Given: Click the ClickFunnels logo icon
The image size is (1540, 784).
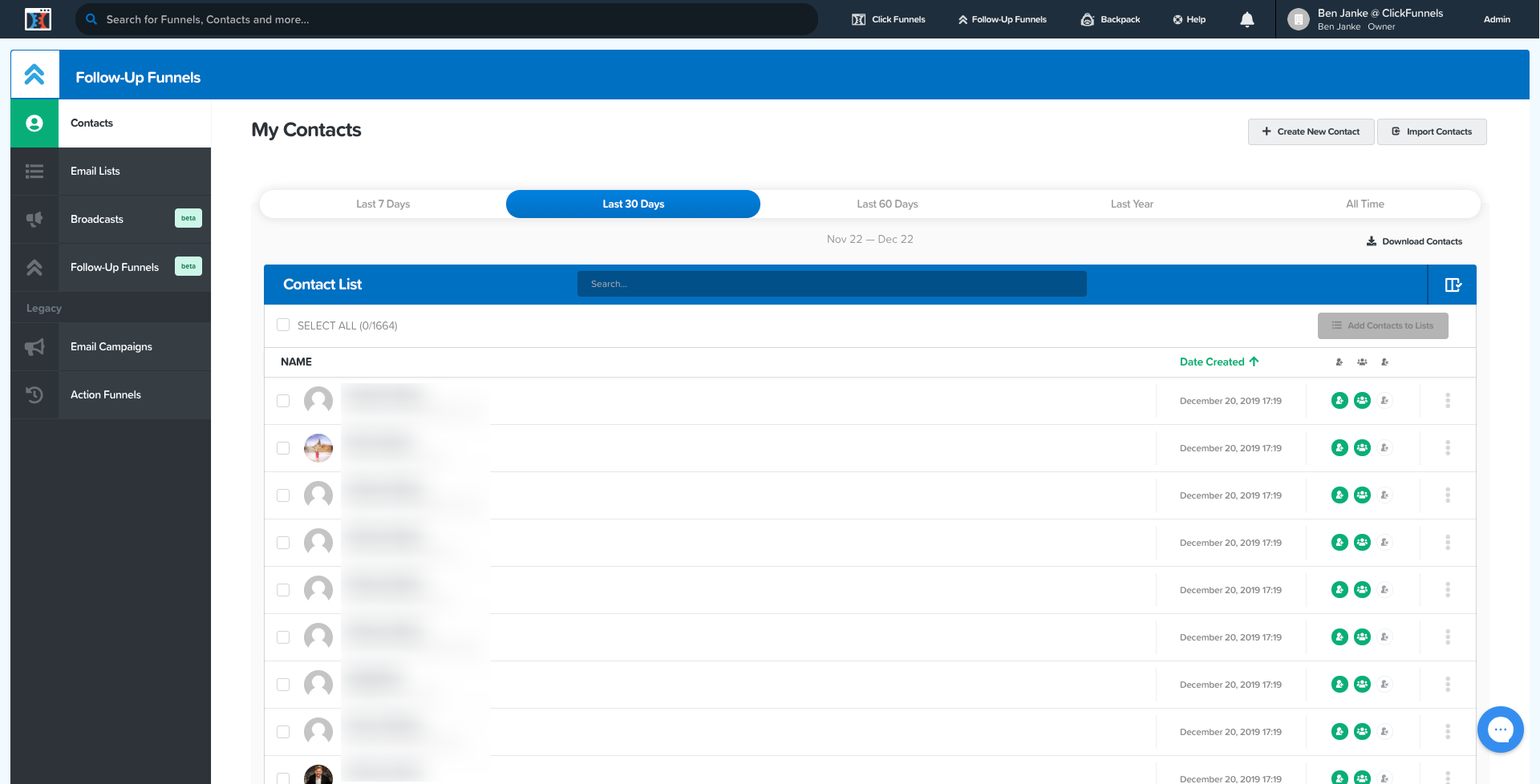Looking at the screenshot, I should point(38,19).
